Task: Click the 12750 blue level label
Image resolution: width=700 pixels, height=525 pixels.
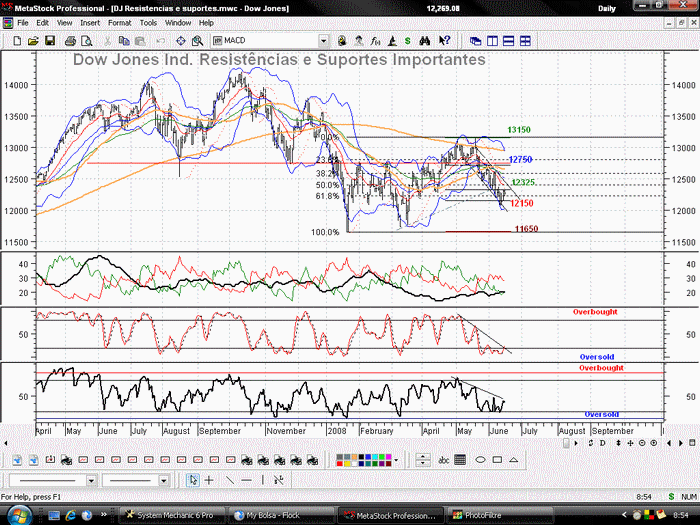Action: pyautogui.click(x=521, y=160)
